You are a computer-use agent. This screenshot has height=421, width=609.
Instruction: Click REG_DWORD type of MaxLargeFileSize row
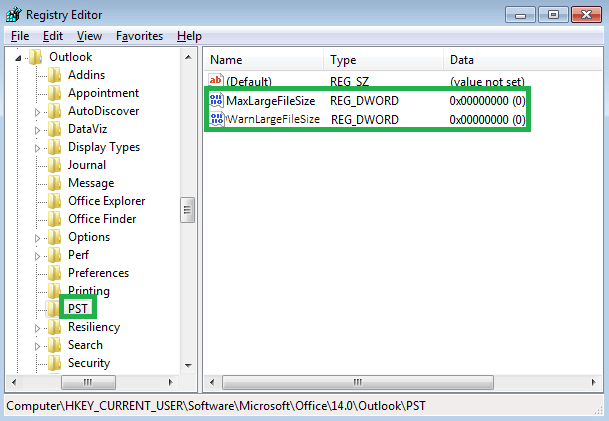[364, 101]
